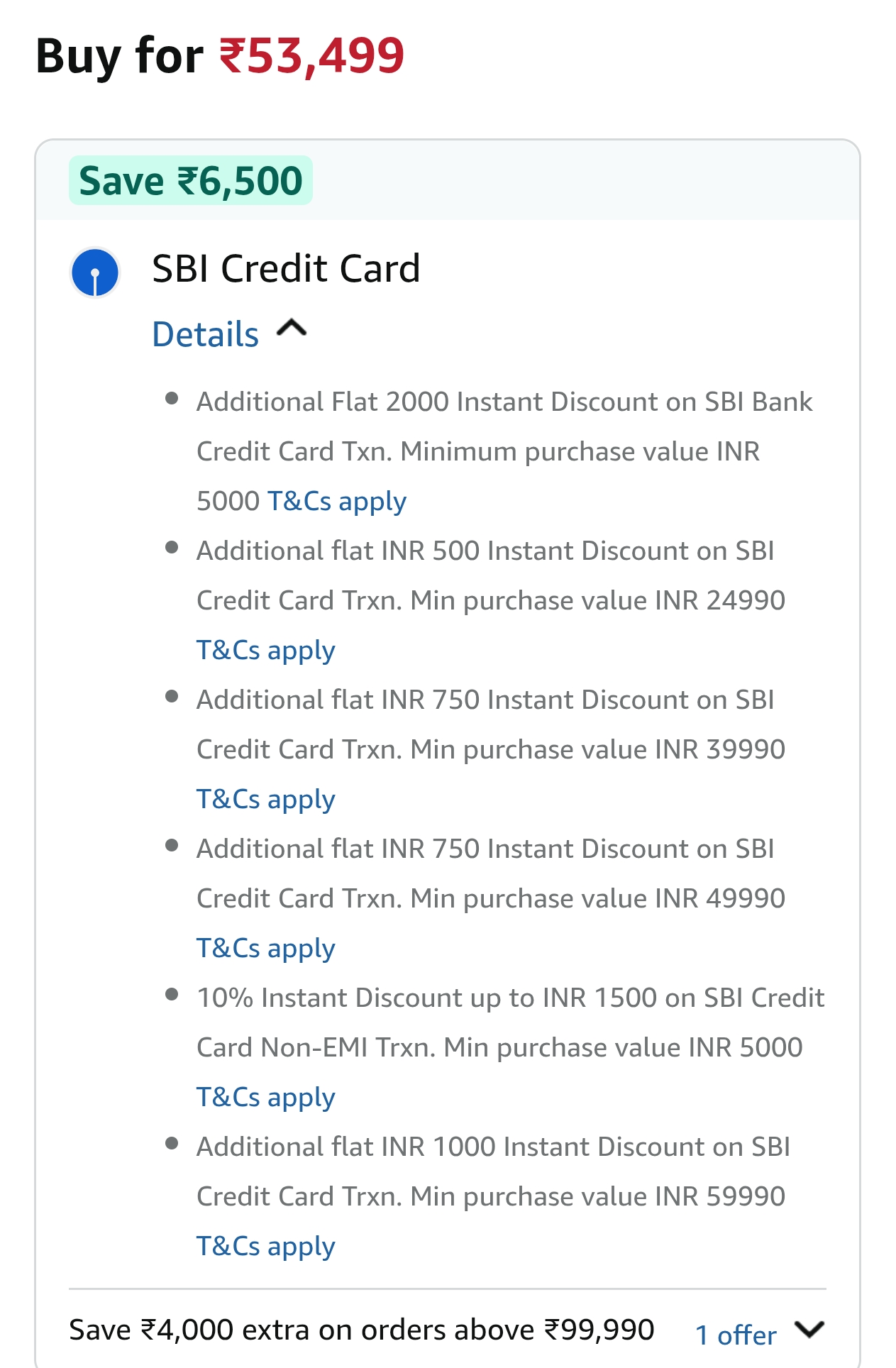Click the 10% Instant Discount up to INR 1500 text
This screenshot has width=896, height=1368.
click(510, 998)
